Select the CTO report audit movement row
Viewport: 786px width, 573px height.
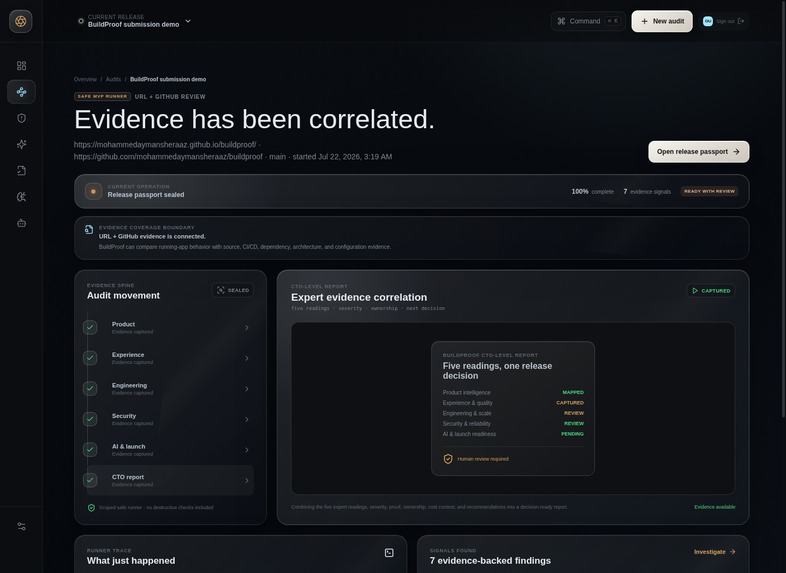coord(168,480)
